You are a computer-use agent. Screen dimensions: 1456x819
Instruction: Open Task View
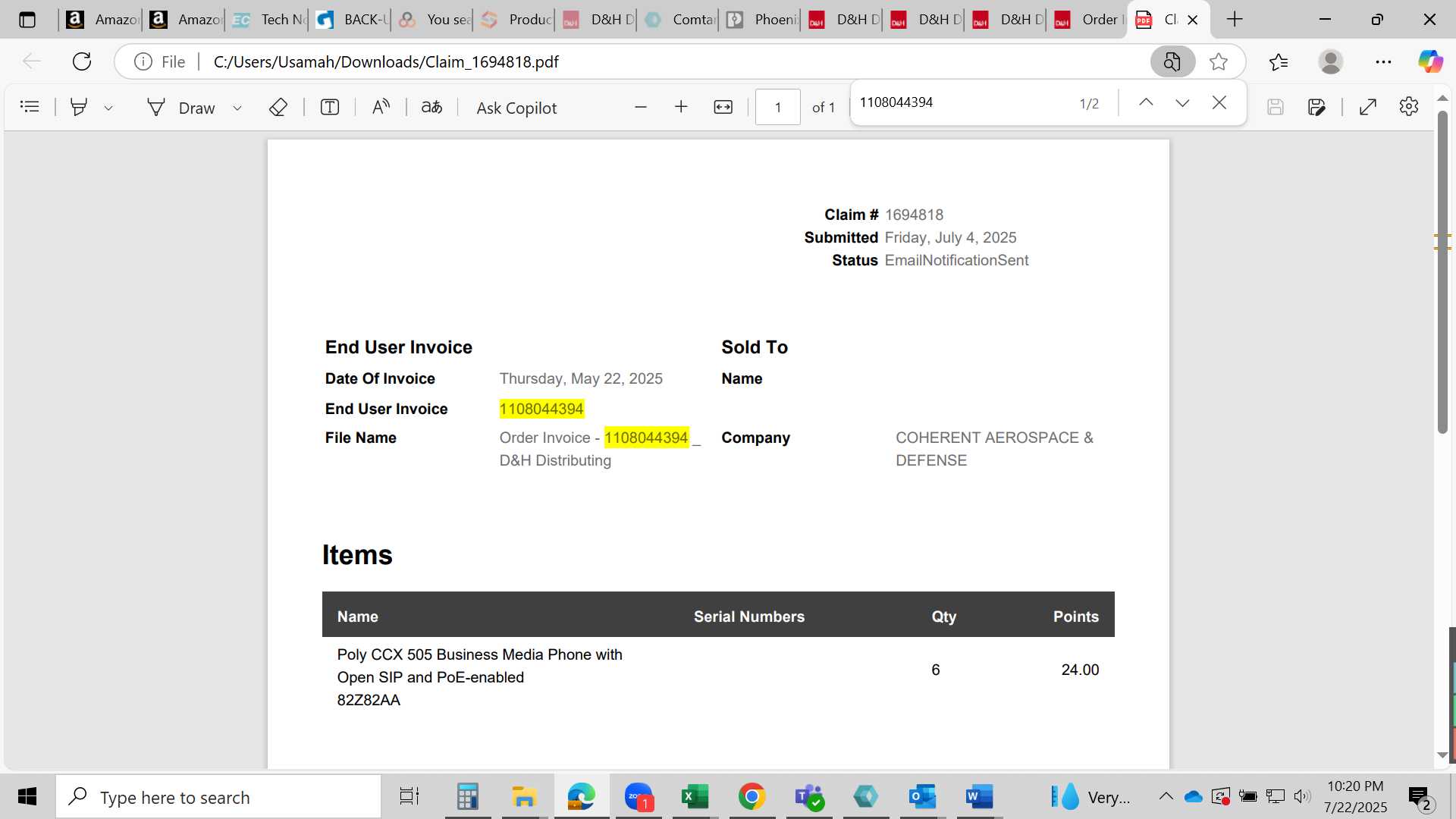(409, 797)
